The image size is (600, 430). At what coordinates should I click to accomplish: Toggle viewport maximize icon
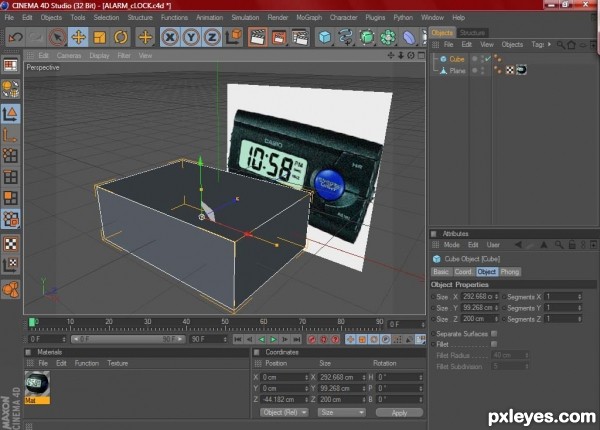click(x=421, y=55)
